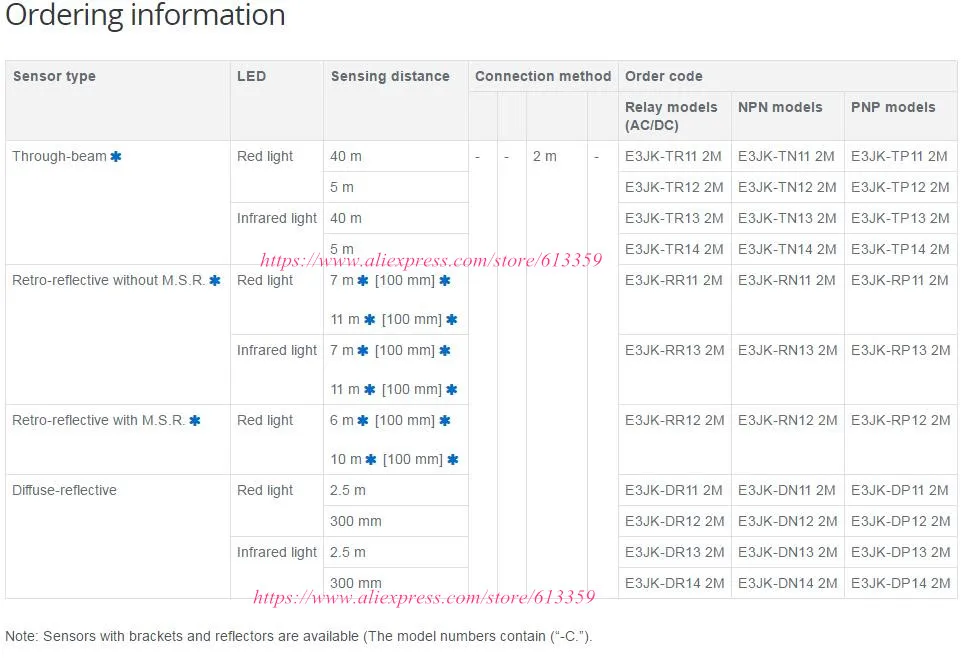Click the 300 mm distance in the E3JK-DR12 row
Viewport: 966px width, 660px height.
(355, 521)
